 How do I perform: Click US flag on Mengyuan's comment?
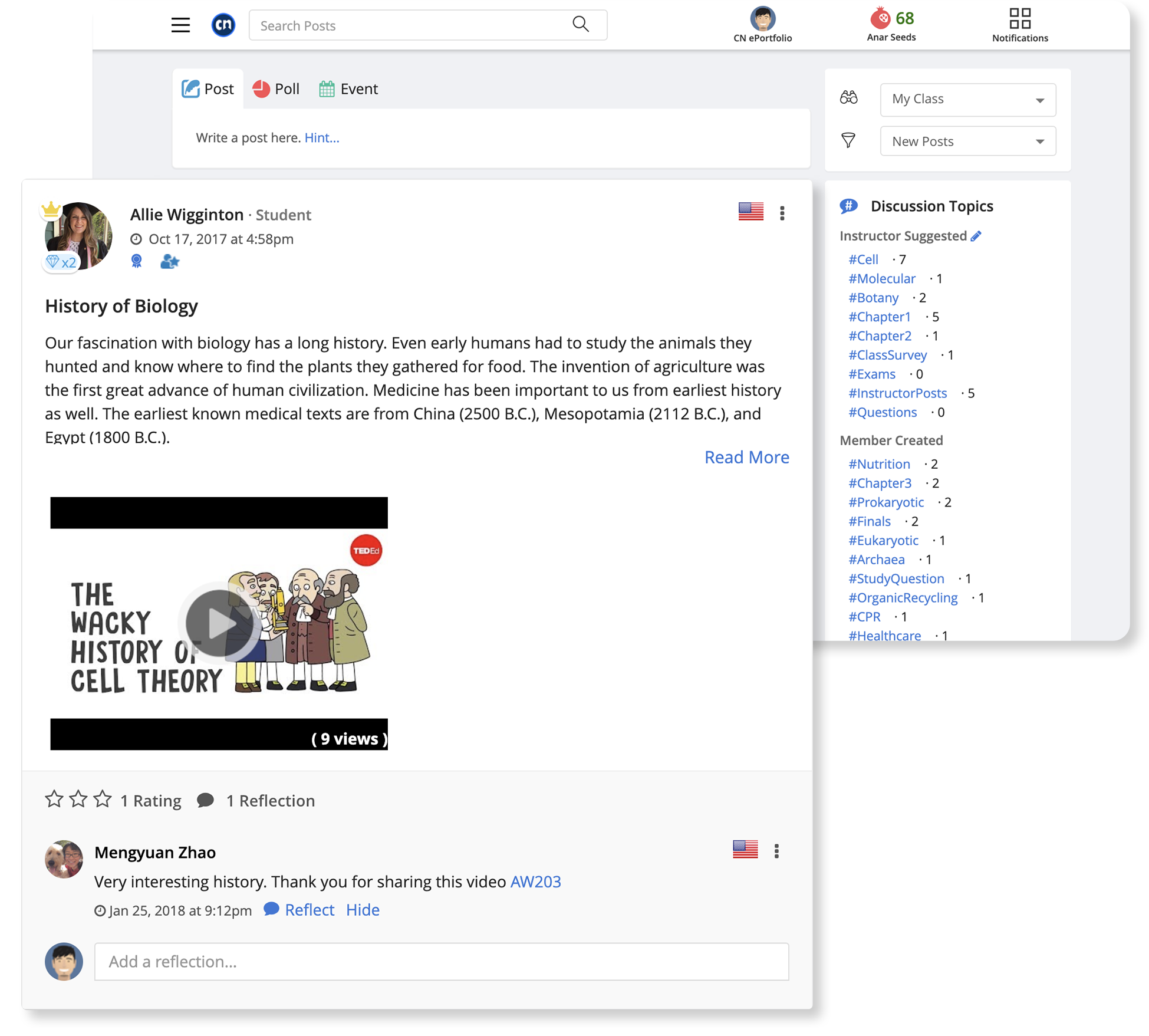[x=745, y=849]
